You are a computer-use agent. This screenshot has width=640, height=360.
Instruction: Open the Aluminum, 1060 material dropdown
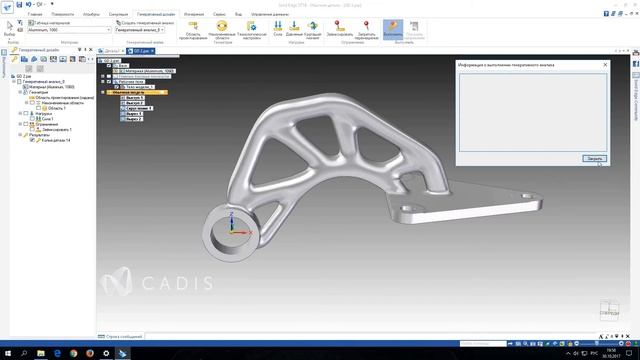(x=69, y=30)
